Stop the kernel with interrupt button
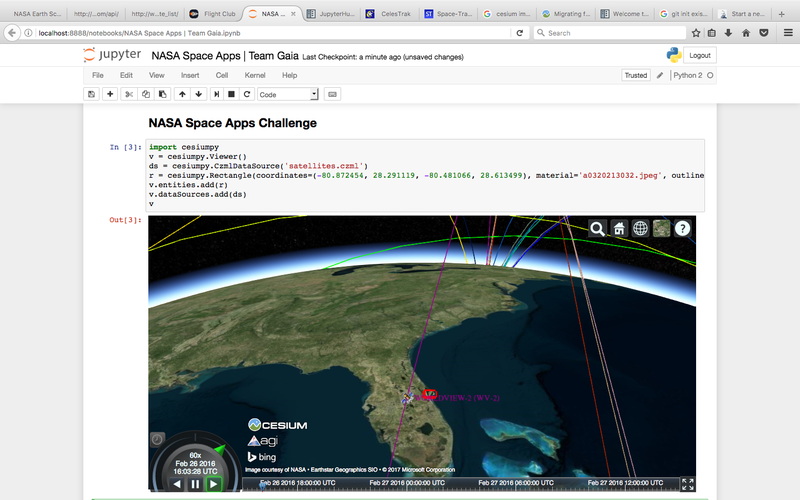 coord(231,94)
